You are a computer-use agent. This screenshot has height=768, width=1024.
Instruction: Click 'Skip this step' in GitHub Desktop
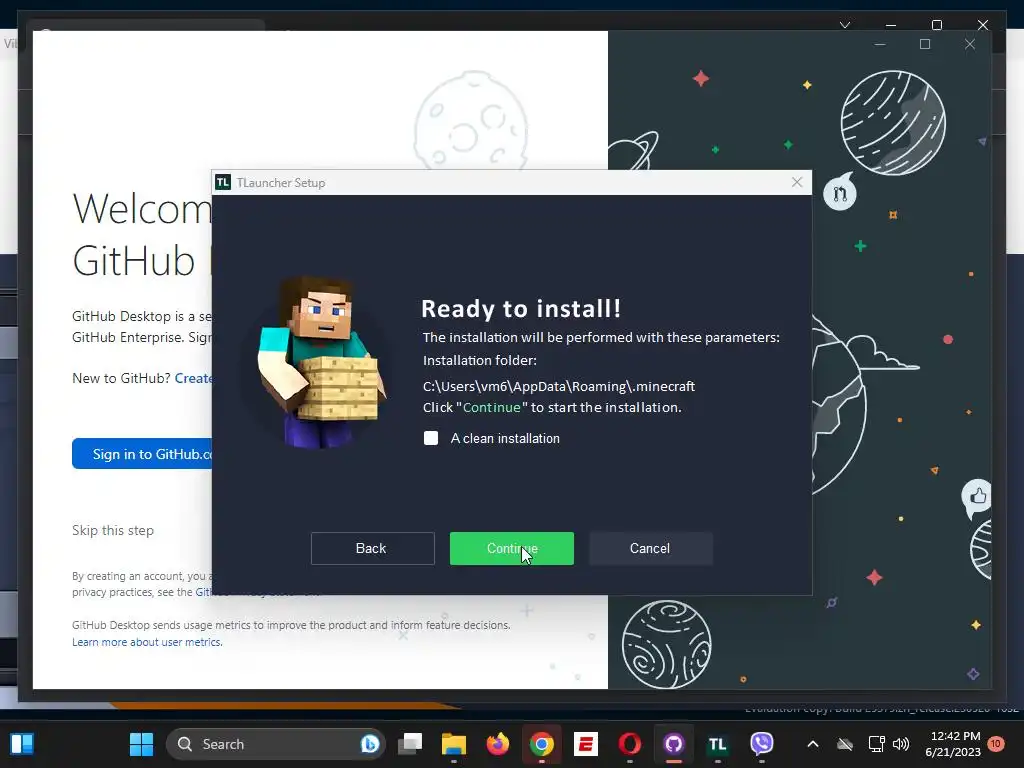113,530
